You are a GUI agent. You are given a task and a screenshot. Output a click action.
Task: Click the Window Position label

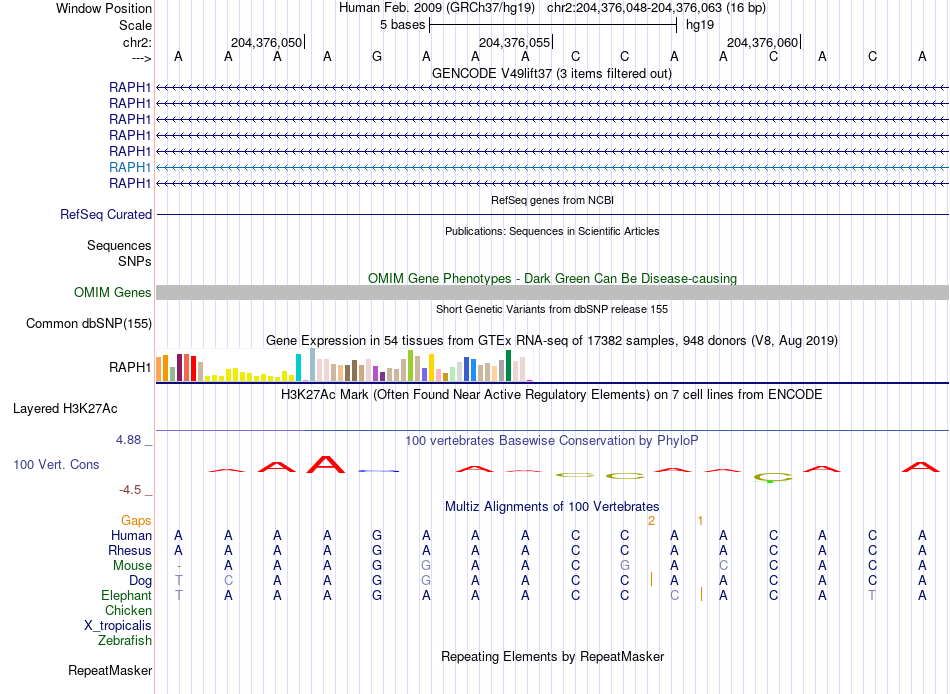(x=104, y=8)
